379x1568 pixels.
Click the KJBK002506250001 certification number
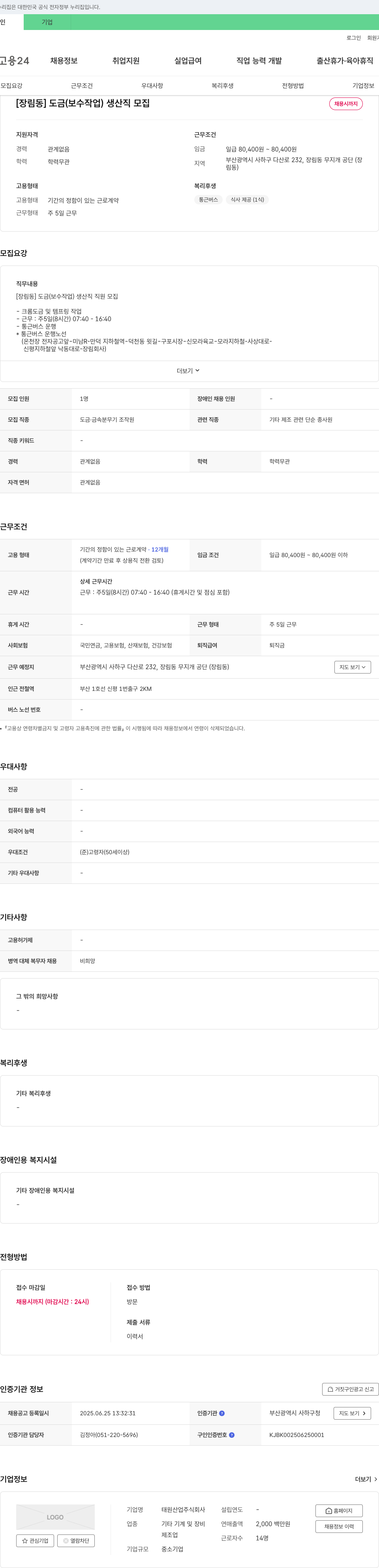297,1435
